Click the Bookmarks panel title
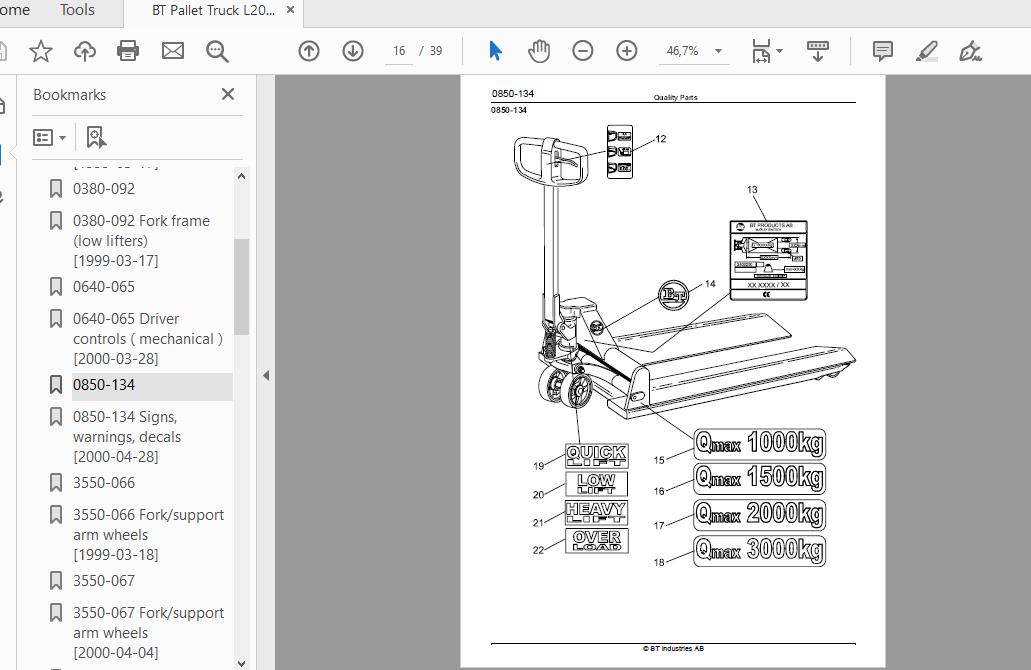The height and width of the screenshot is (670, 1031). click(x=70, y=95)
